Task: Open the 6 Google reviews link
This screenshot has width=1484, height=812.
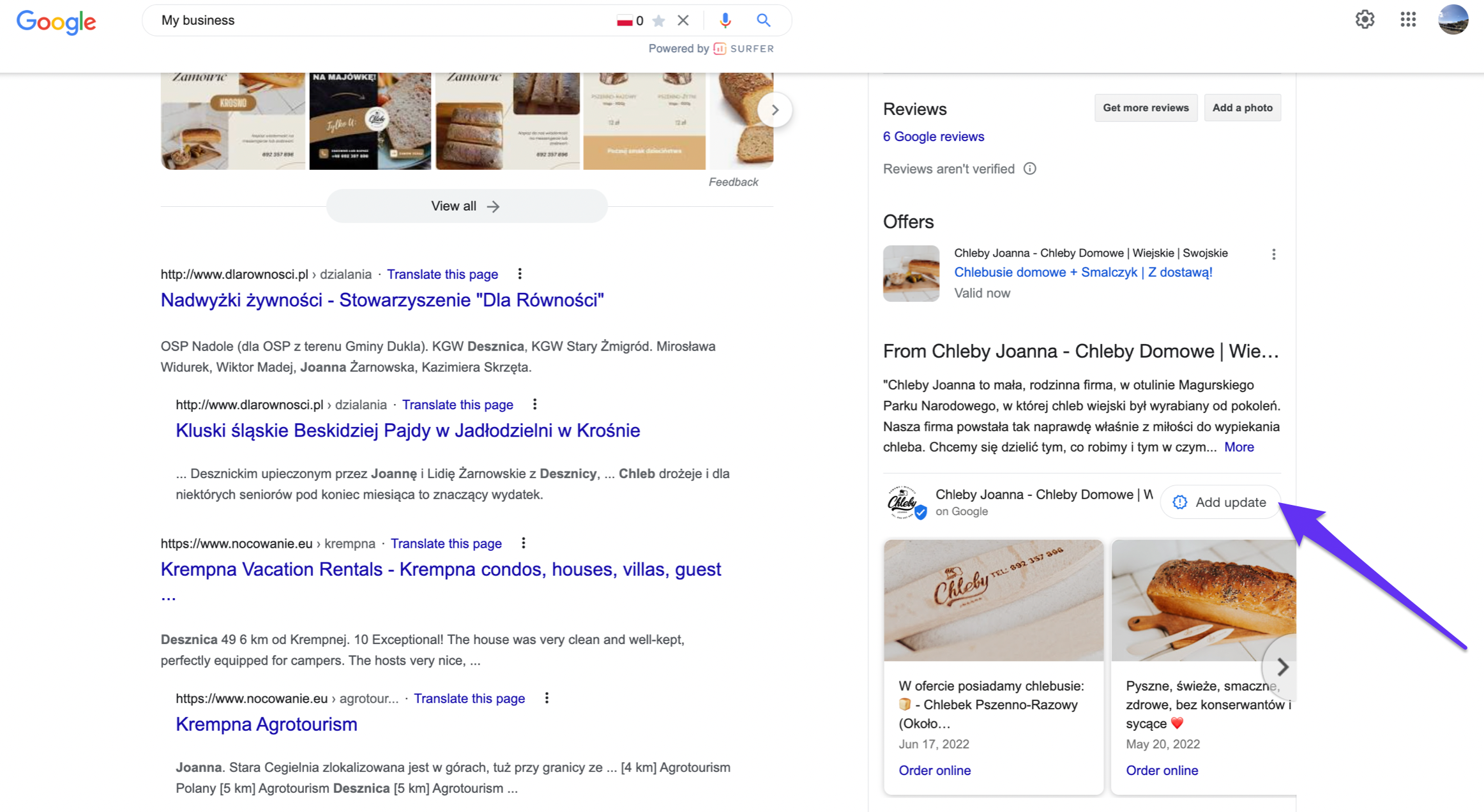Action: [x=933, y=137]
